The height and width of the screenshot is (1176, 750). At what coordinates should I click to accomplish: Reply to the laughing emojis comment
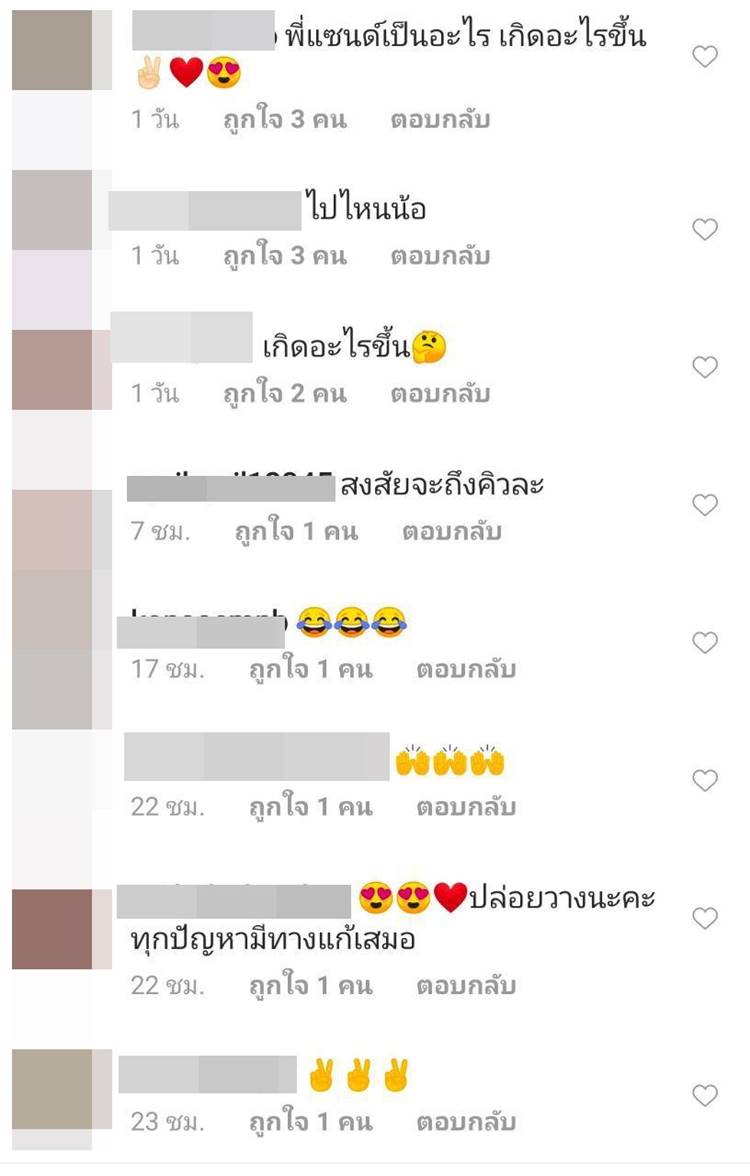click(466, 669)
